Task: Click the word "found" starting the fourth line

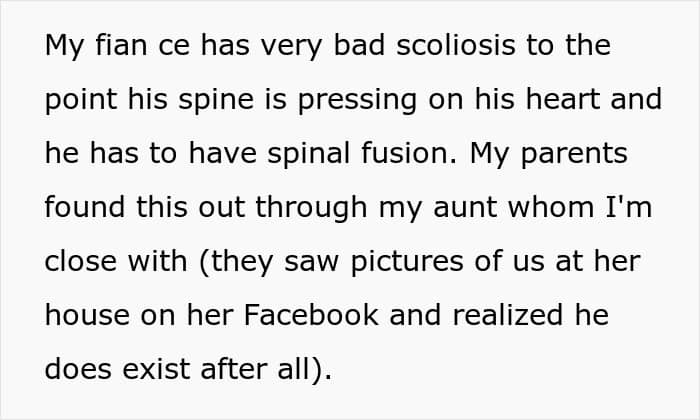Action: coord(82,207)
